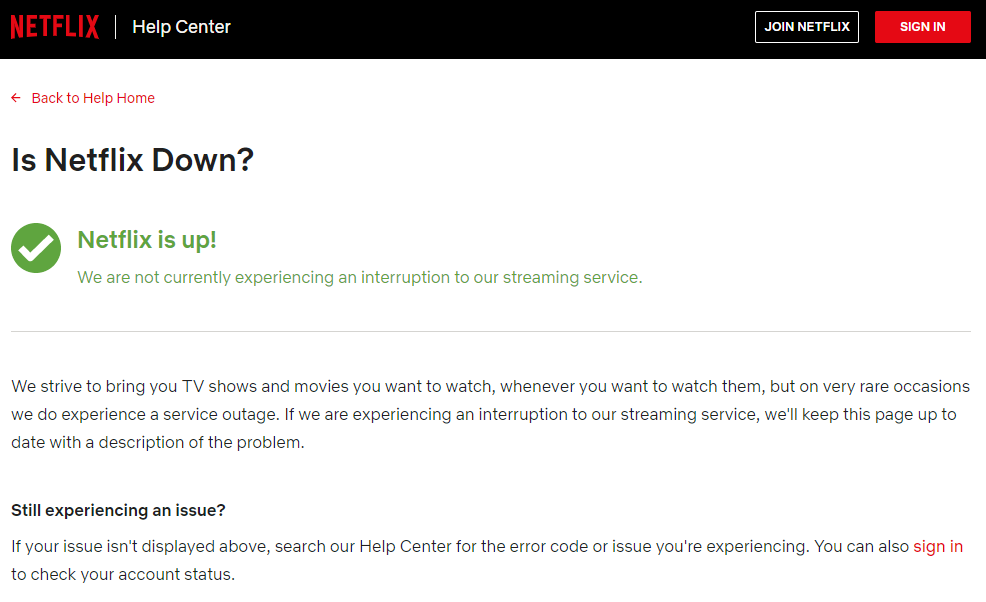Open the Help Center header link
This screenshot has height=602, width=986.
tap(181, 27)
